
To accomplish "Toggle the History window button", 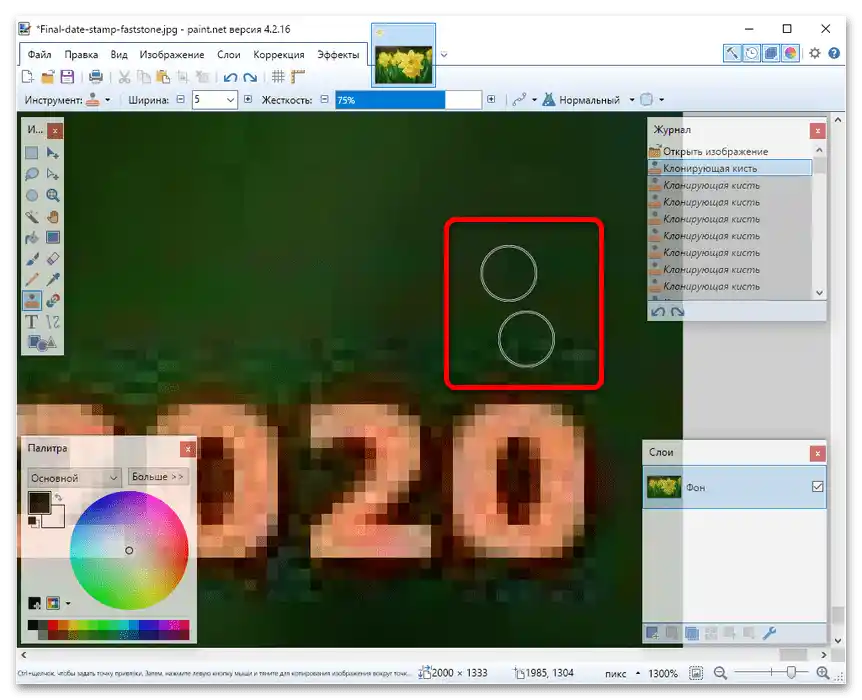I will pos(751,54).
